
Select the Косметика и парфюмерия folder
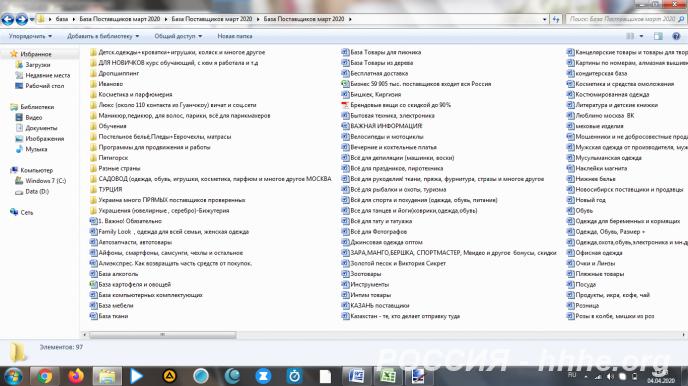135,94
